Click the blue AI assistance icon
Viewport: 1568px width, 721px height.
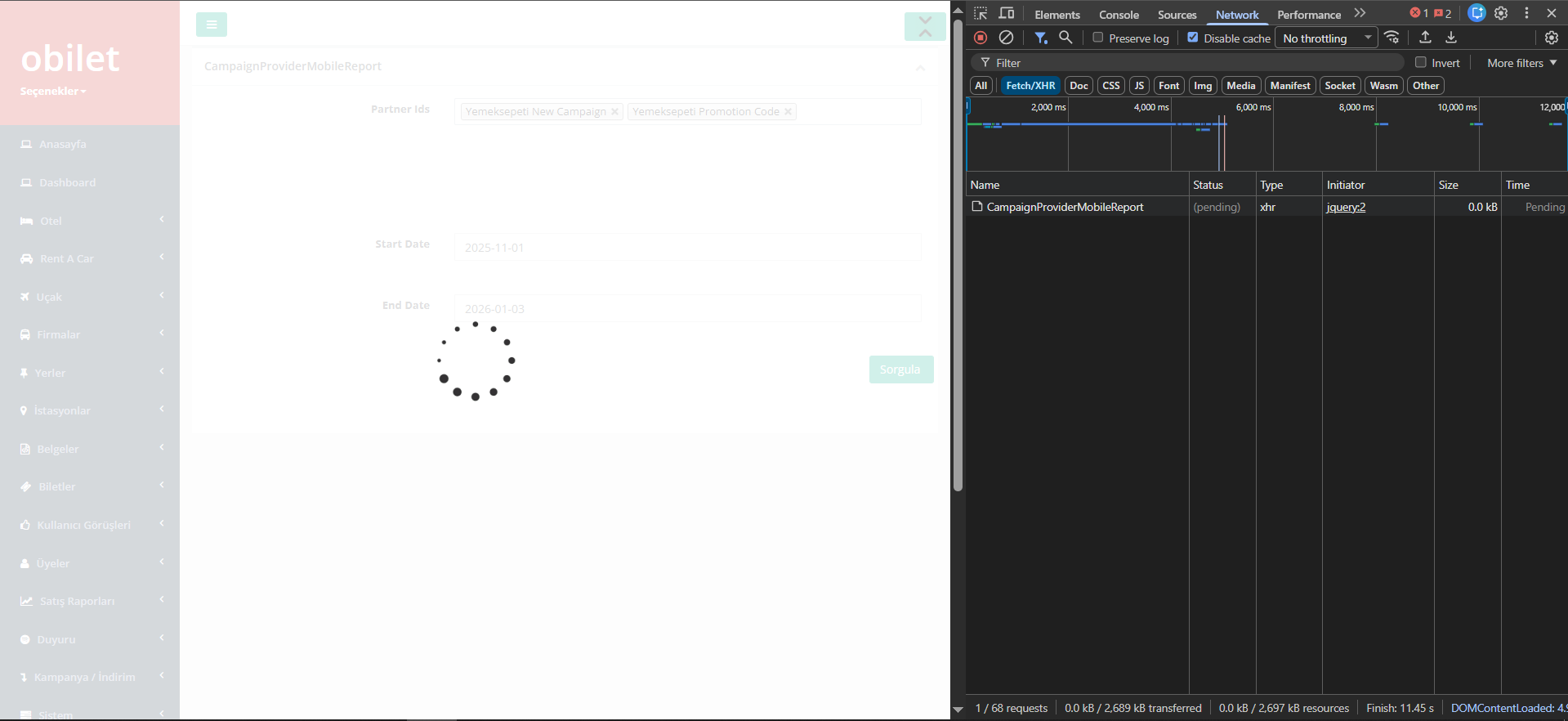[x=1476, y=13]
